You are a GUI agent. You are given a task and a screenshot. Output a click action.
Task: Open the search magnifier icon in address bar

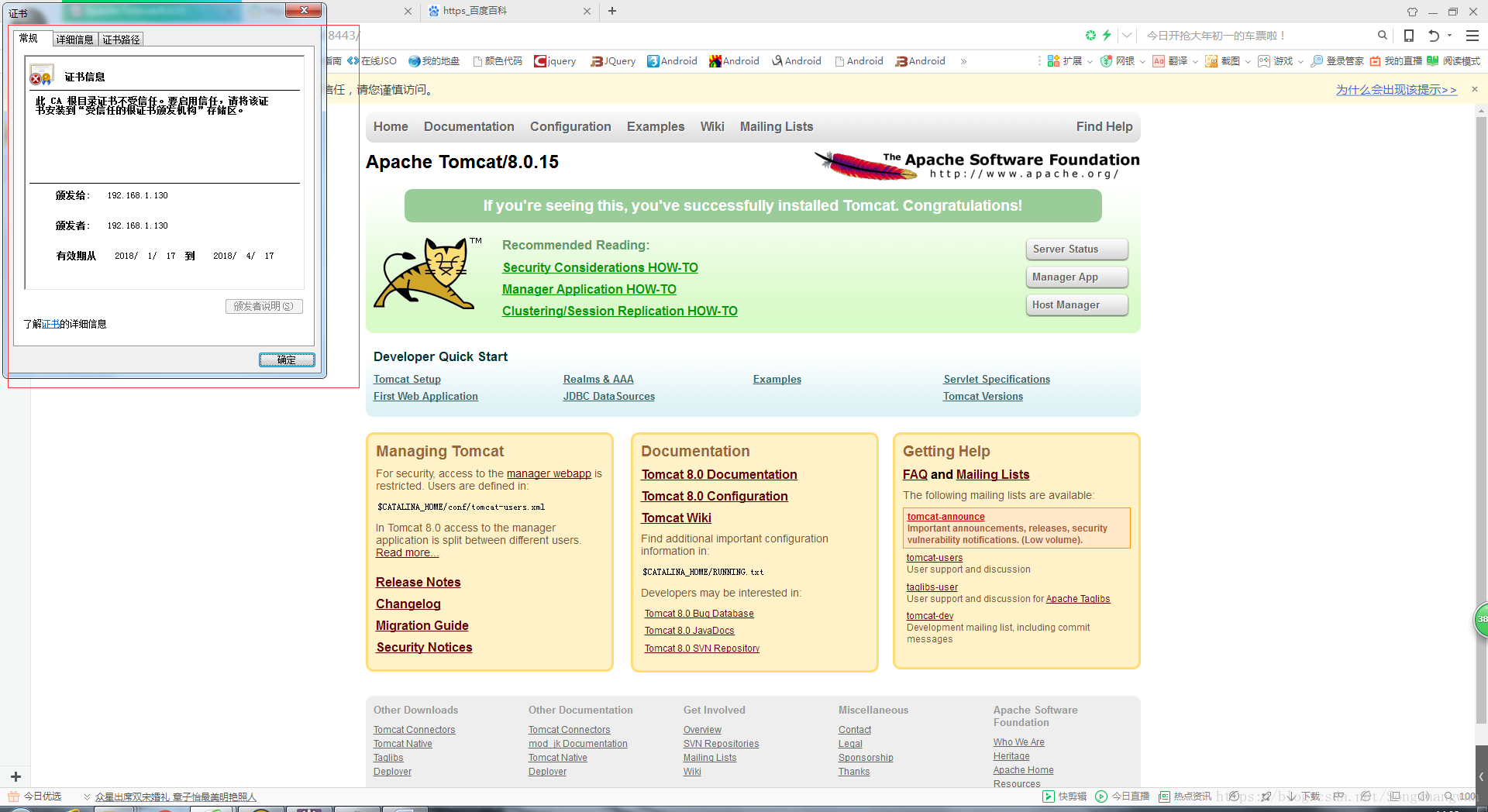point(1382,36)
